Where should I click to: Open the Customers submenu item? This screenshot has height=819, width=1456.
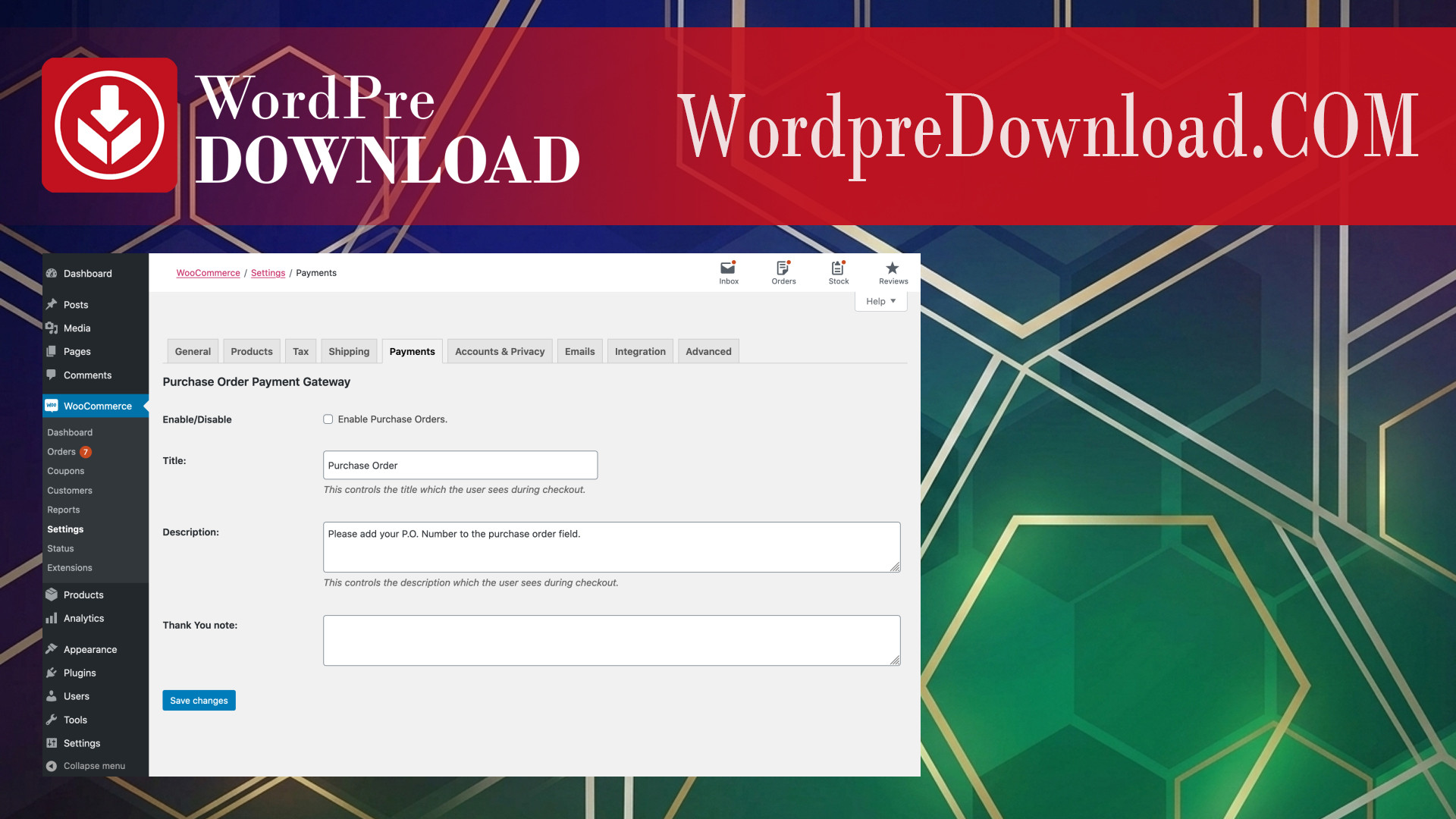coord(70,491)
